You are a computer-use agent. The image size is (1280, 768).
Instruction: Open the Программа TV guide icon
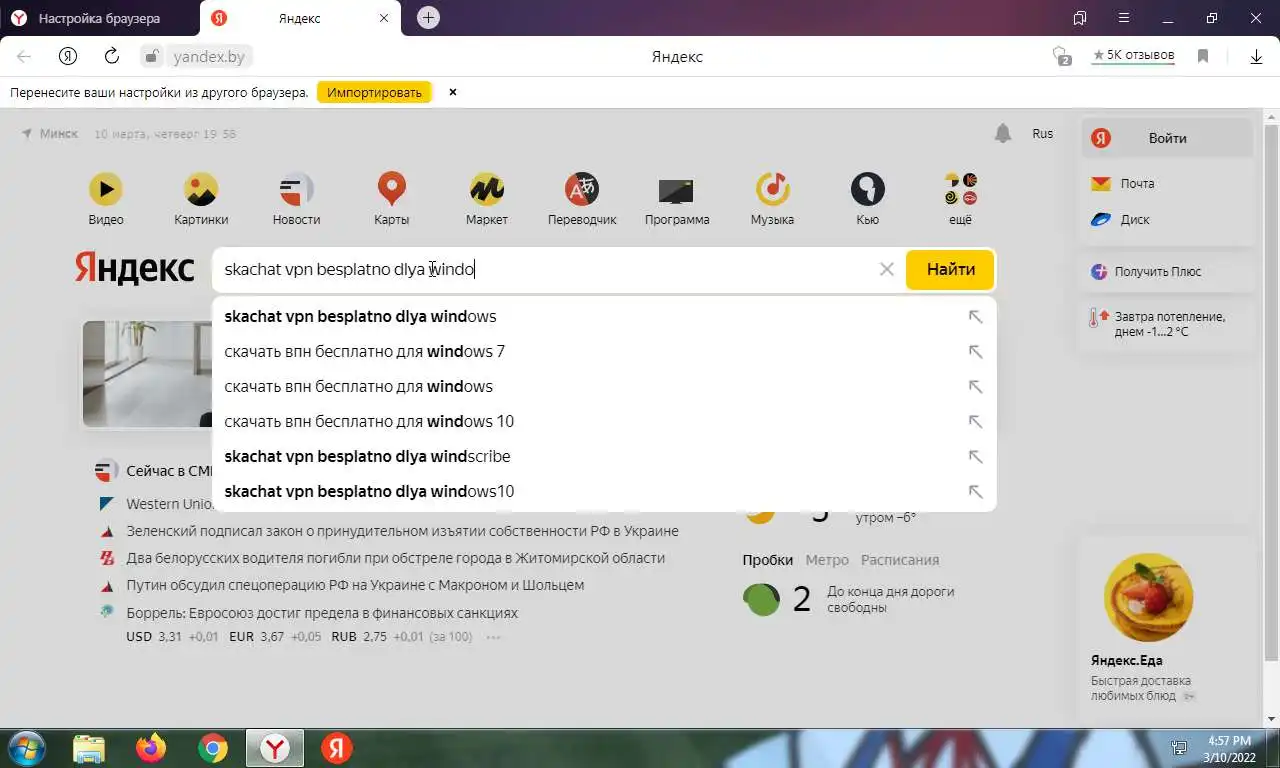677,190
